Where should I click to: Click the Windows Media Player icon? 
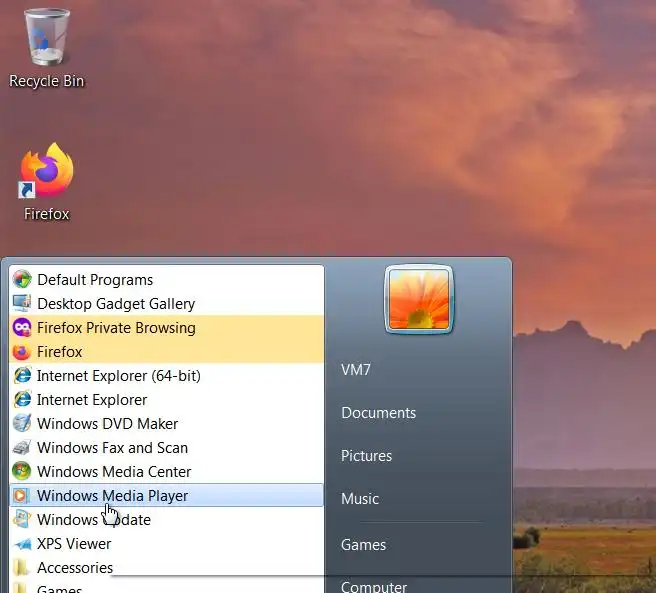pyautogui.click(x=21, y=495)
